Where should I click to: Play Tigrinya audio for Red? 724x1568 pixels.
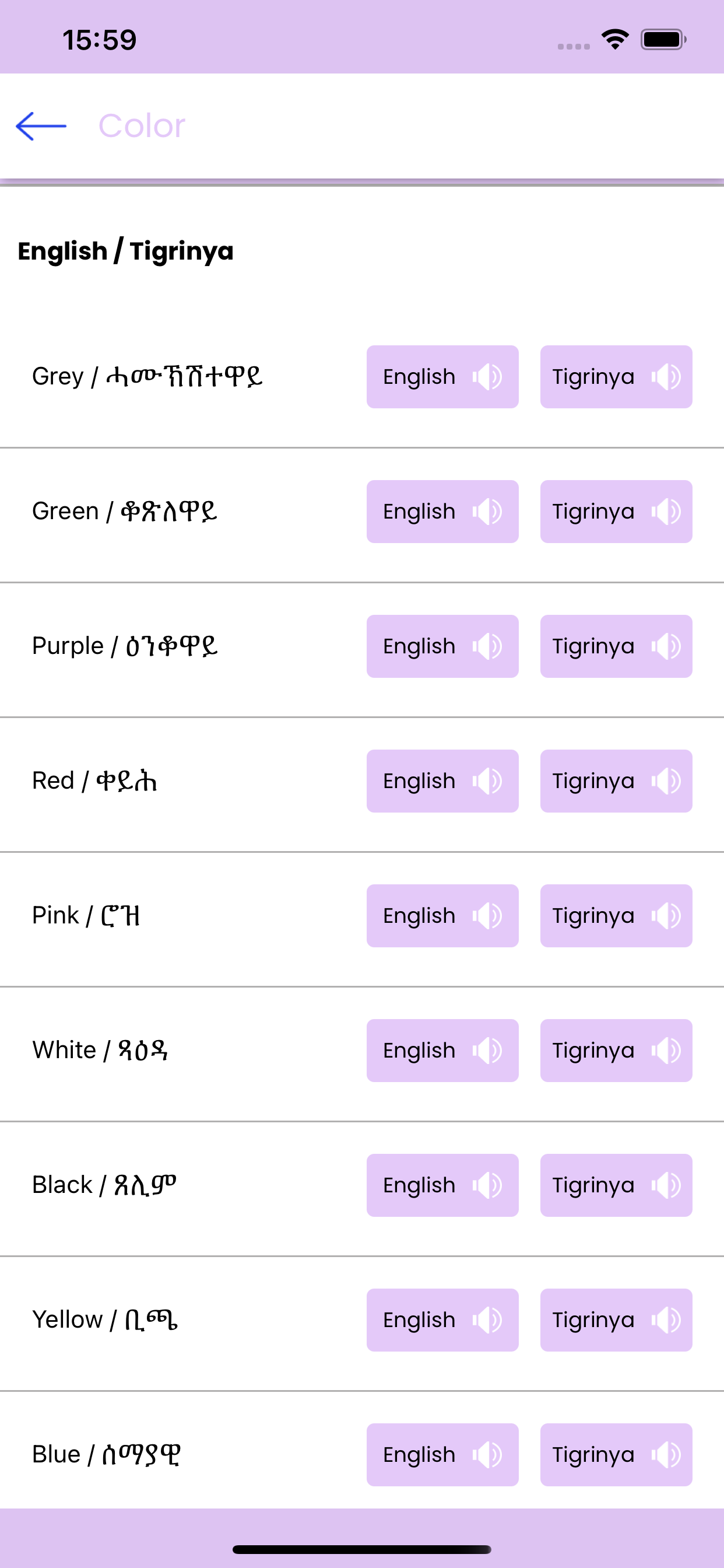tap(616, 781)
